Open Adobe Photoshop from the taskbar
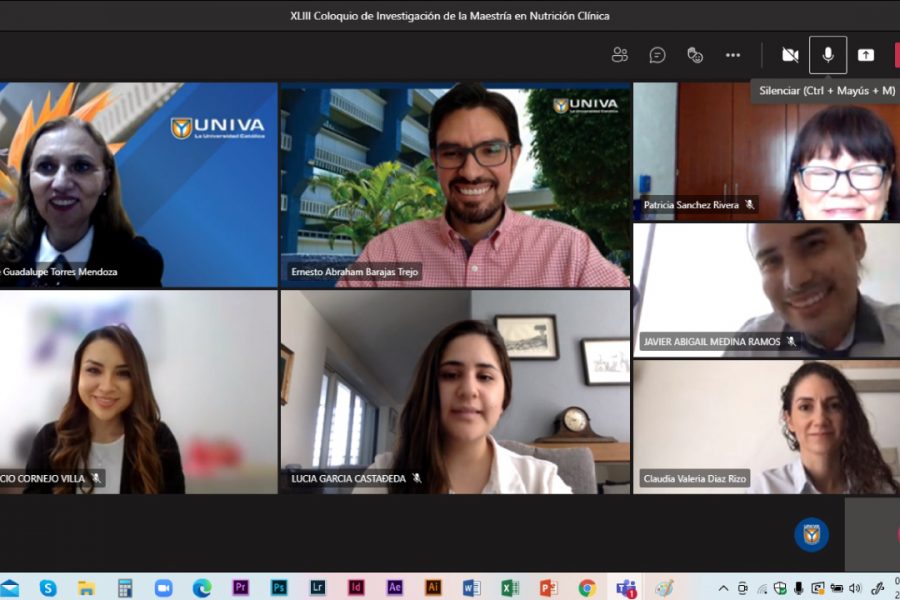The width and height of the screenshot is (900, 600). click(279, 587)
